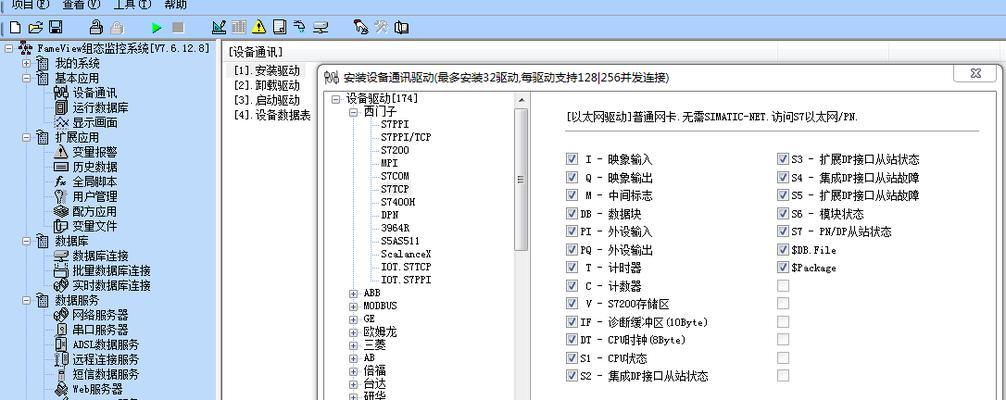Viewport: 1006px width, 400px height.
Task: Select 显示画面 in the project tree
Action: [94, 123]
